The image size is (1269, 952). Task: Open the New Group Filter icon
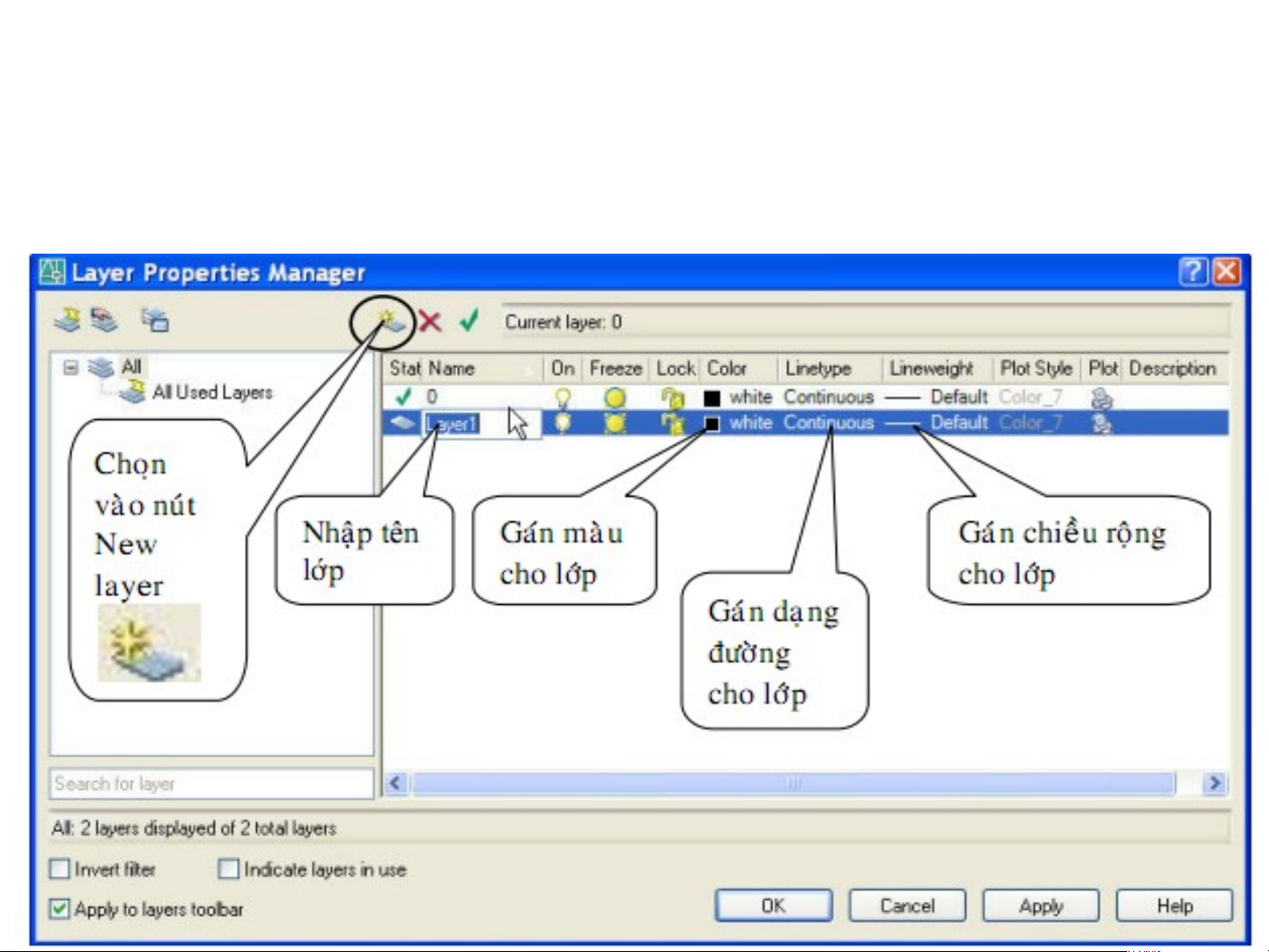tap(105, 320)
